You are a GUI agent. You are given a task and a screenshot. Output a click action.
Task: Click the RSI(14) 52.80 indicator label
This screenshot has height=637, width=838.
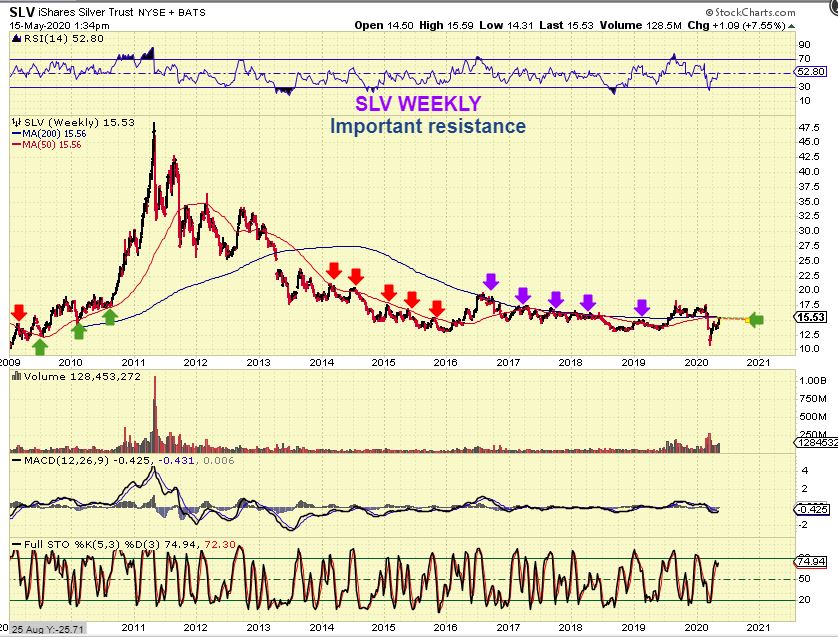pyautogui.click(x=64, y=38)
